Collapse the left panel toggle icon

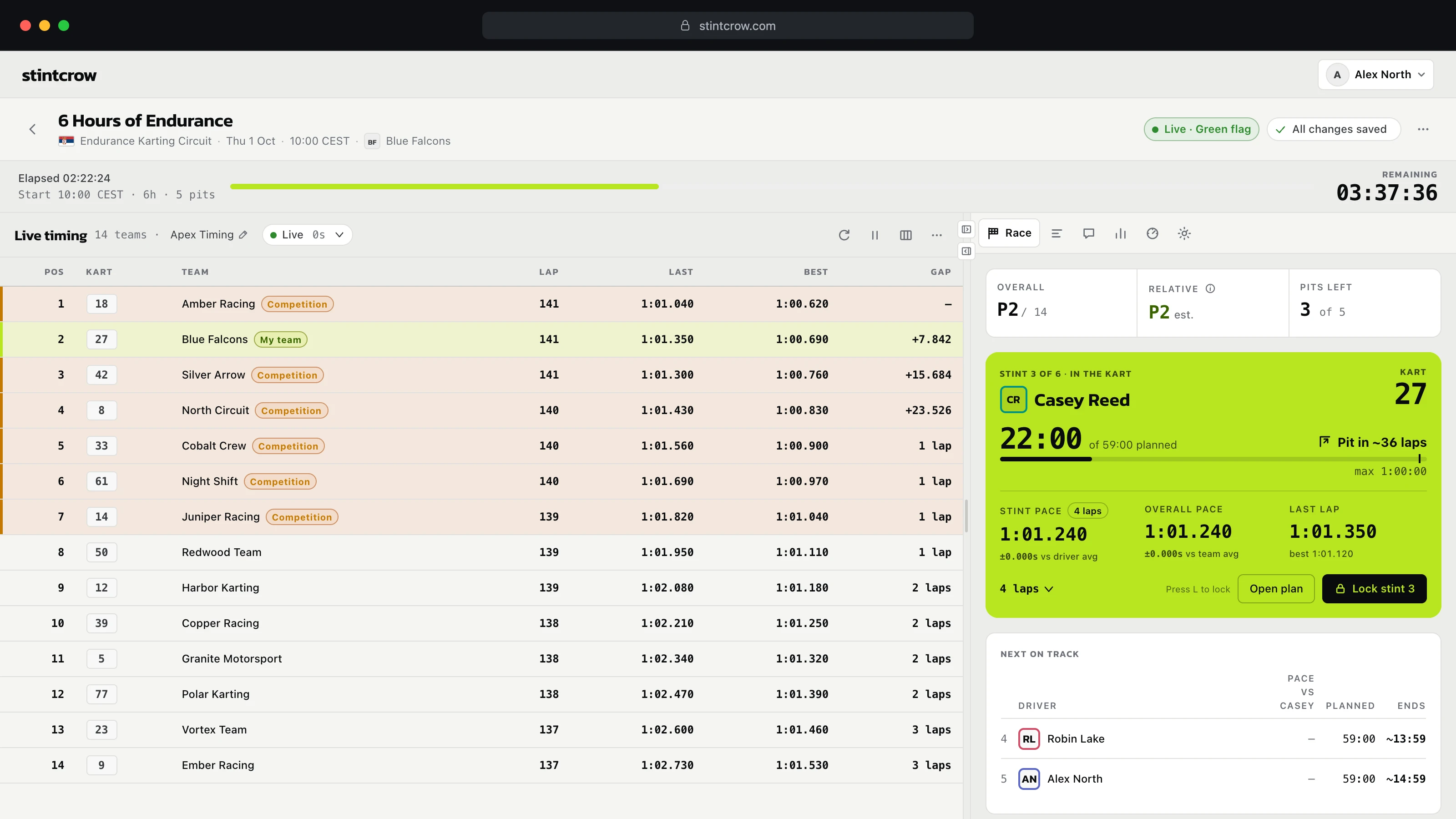966,229
